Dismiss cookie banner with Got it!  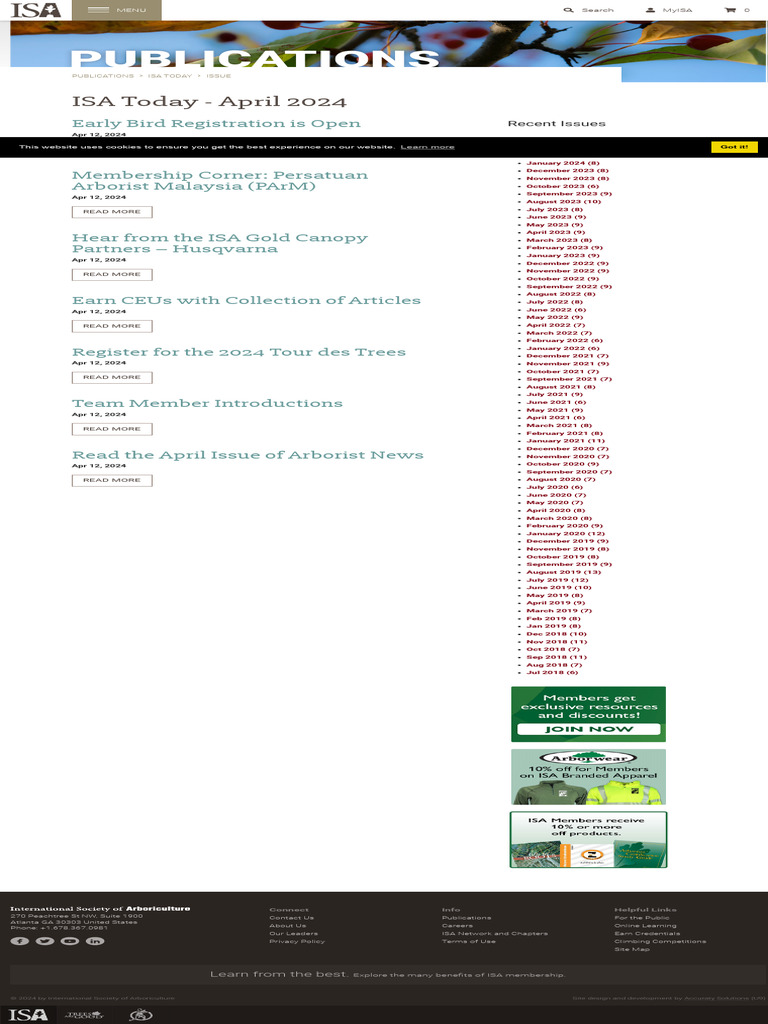(734, 147)
